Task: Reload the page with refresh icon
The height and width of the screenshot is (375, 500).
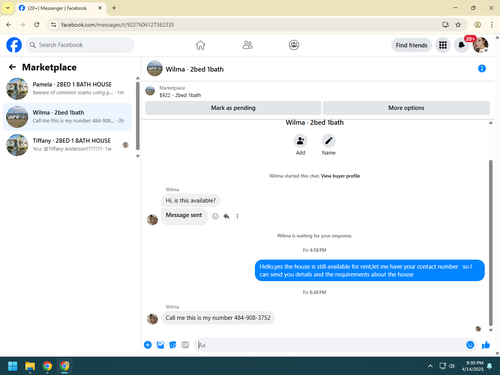Action: tap(37, 25)
